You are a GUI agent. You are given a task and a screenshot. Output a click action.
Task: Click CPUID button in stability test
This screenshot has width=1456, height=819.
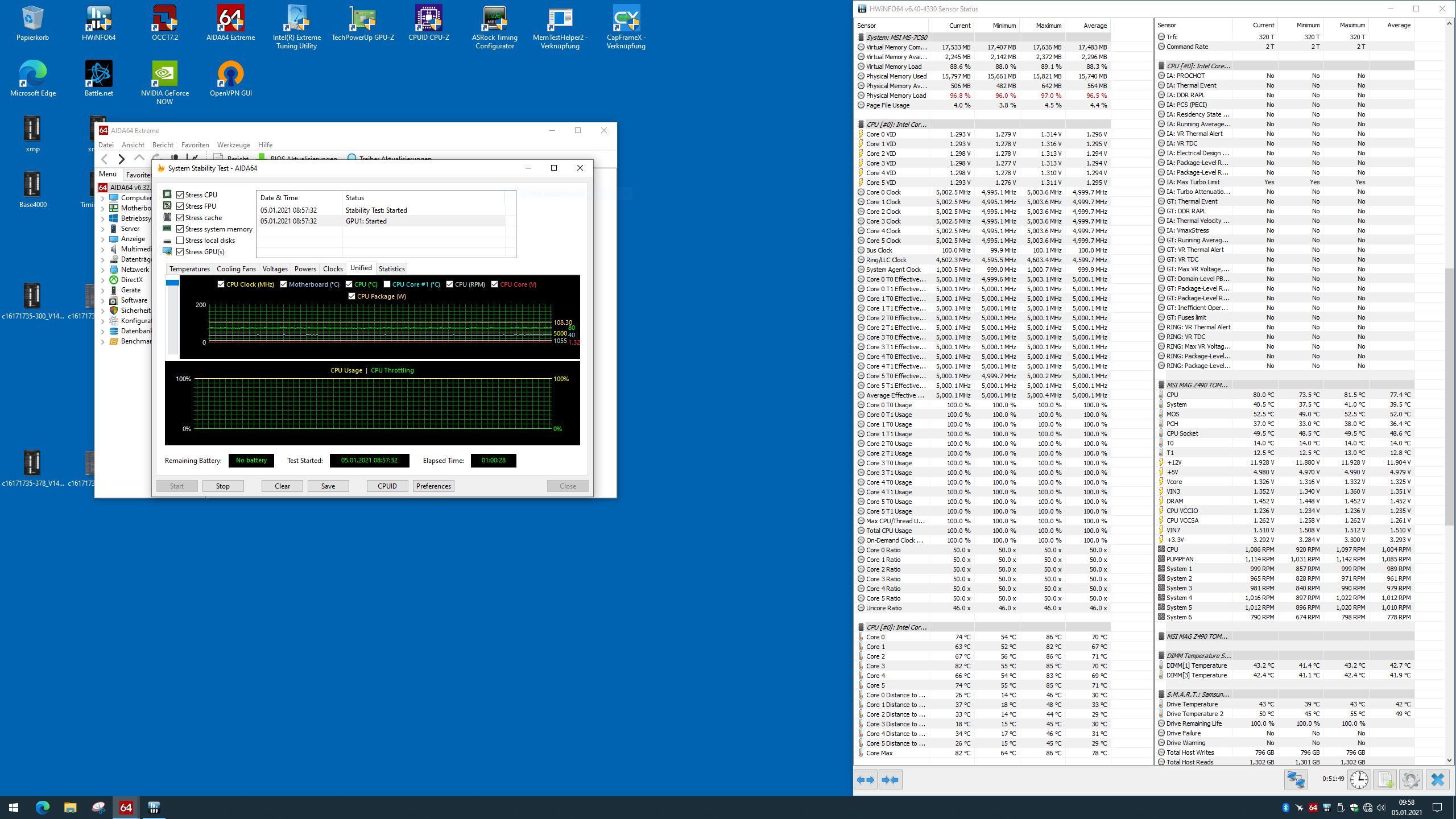387,486
